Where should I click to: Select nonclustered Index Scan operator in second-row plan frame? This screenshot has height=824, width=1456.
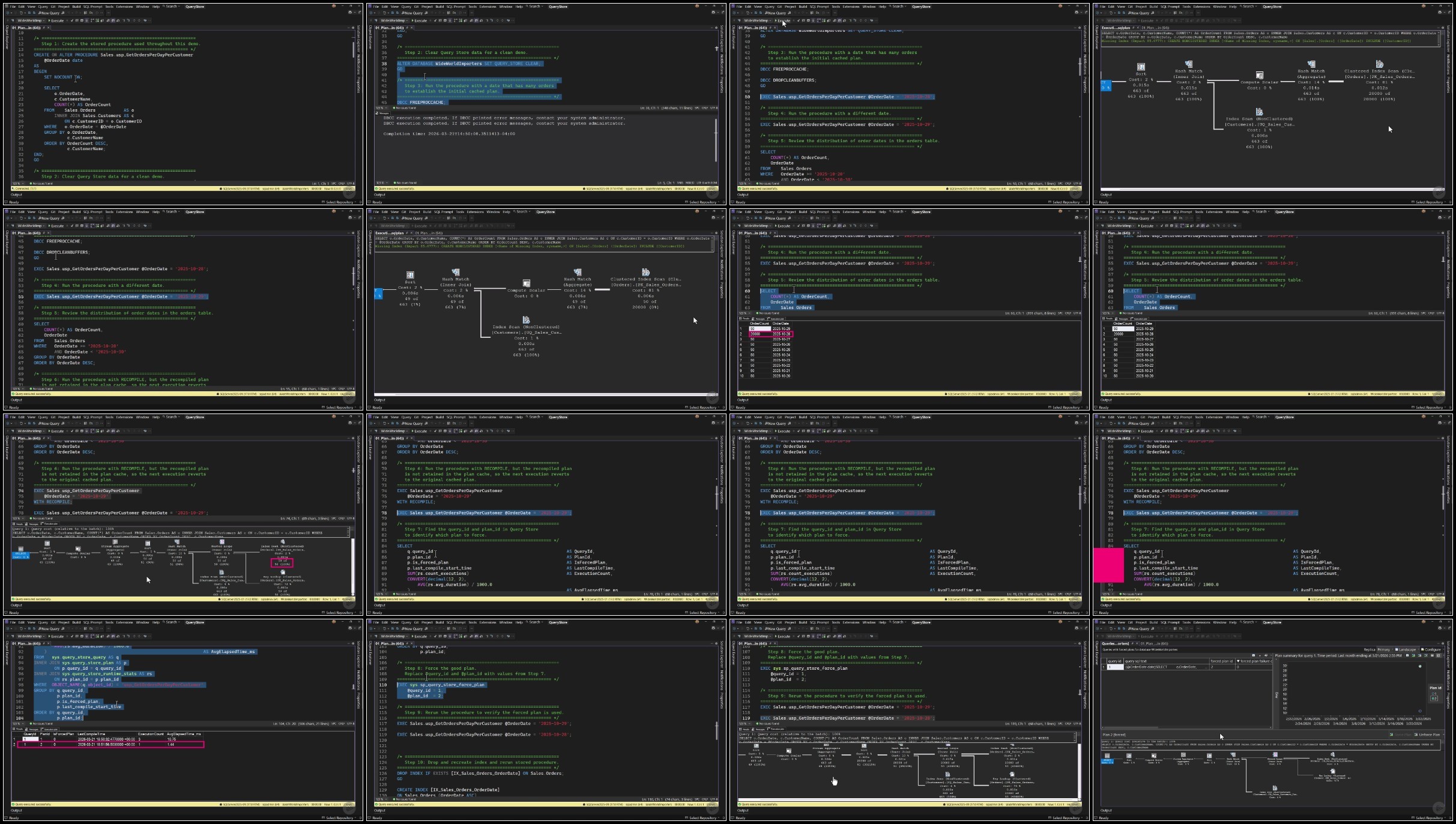(x=526, y=320)
